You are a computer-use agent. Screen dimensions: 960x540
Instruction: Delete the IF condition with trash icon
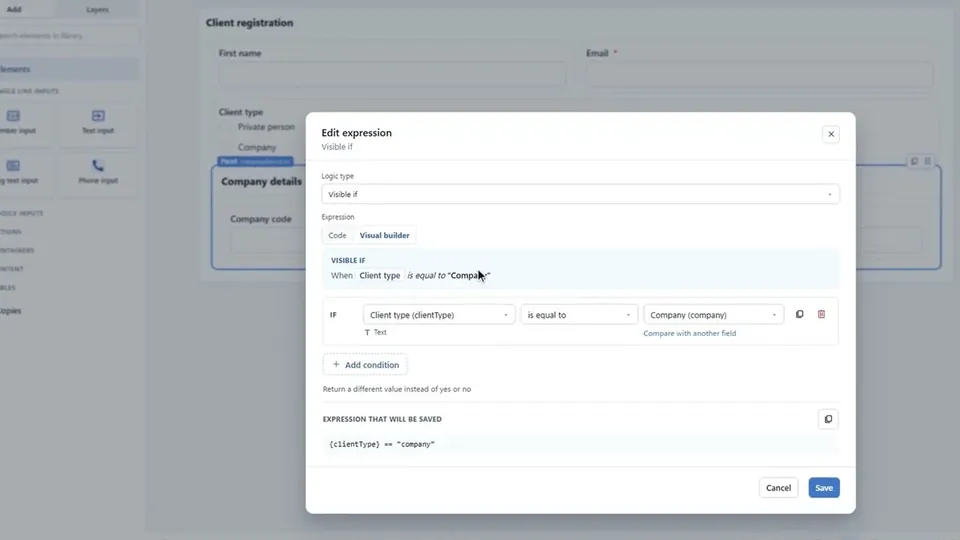tap(821, 314)
